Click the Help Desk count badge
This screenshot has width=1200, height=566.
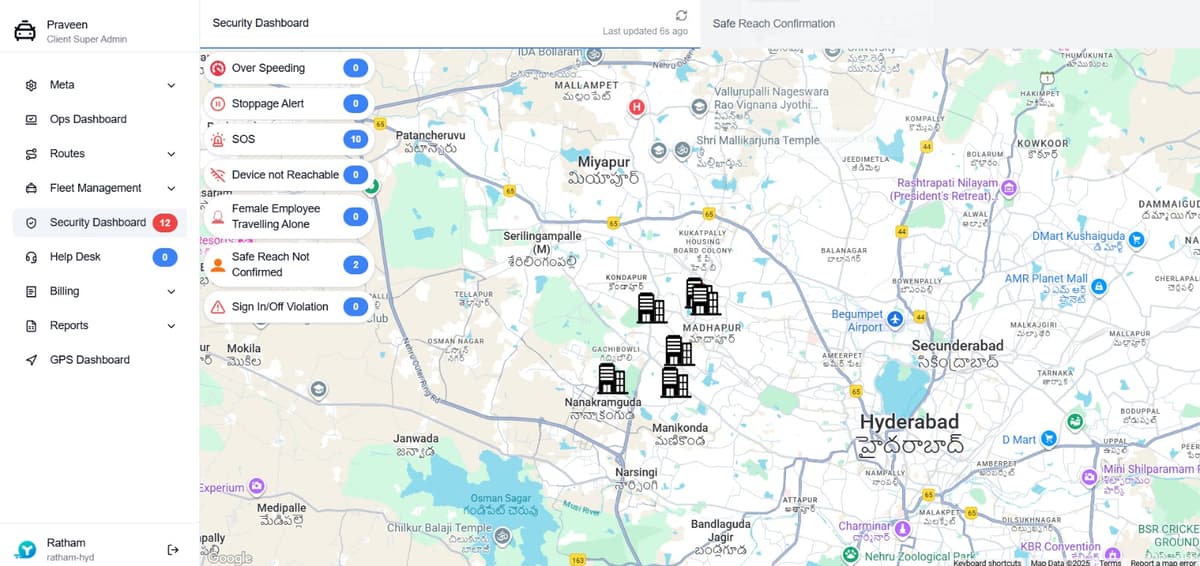(164, 257)
